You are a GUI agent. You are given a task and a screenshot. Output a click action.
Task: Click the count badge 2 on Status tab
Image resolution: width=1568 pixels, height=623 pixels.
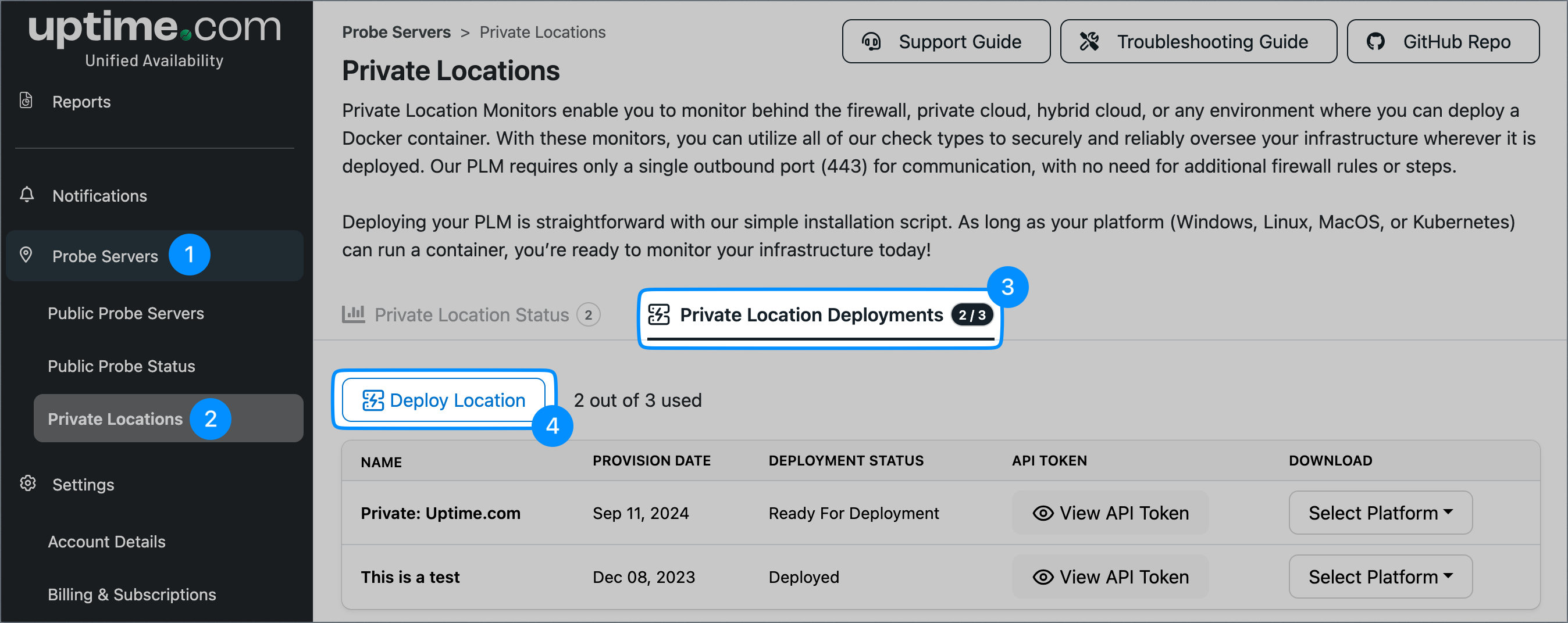point(589,314)
